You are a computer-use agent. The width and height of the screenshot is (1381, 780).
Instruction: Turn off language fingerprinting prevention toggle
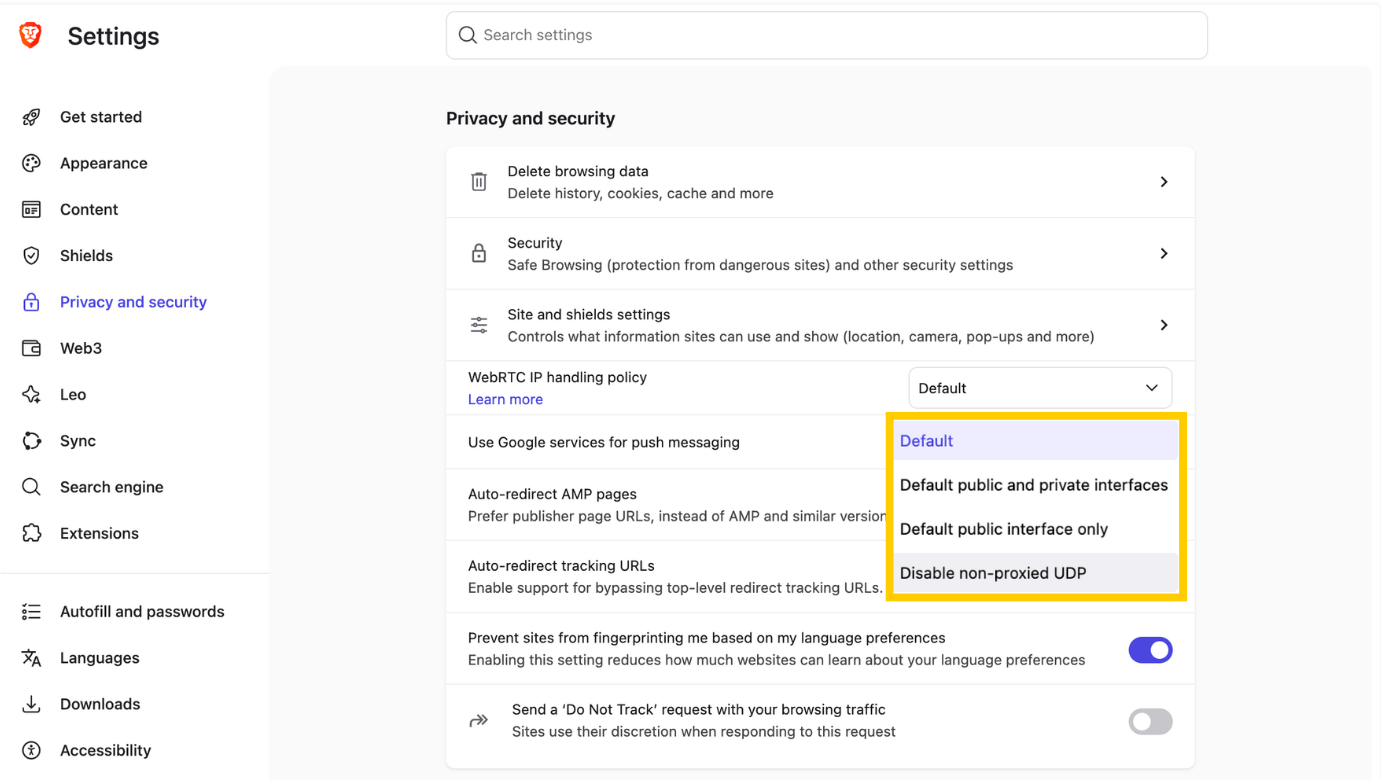[x=1150, y=650]
